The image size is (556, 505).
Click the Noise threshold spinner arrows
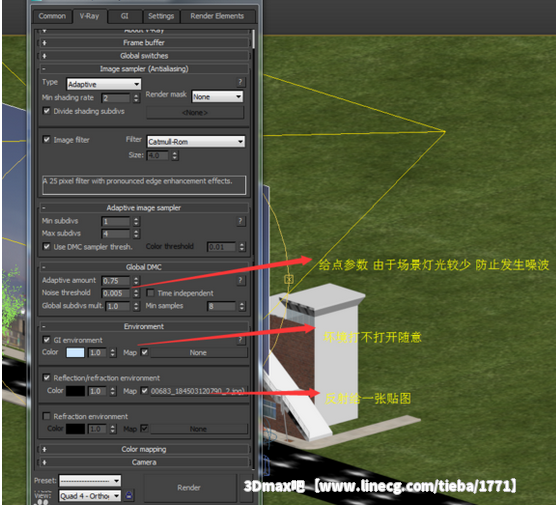coord(136,294)
